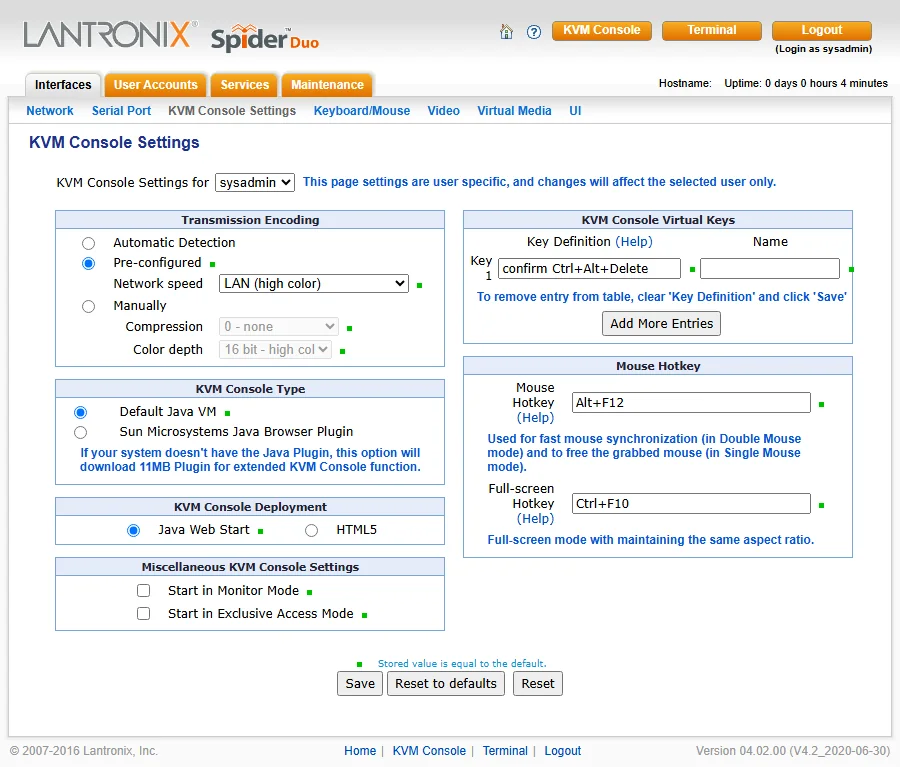Enable Start in Exclusive Access Mode

click(x=143, y=614)
